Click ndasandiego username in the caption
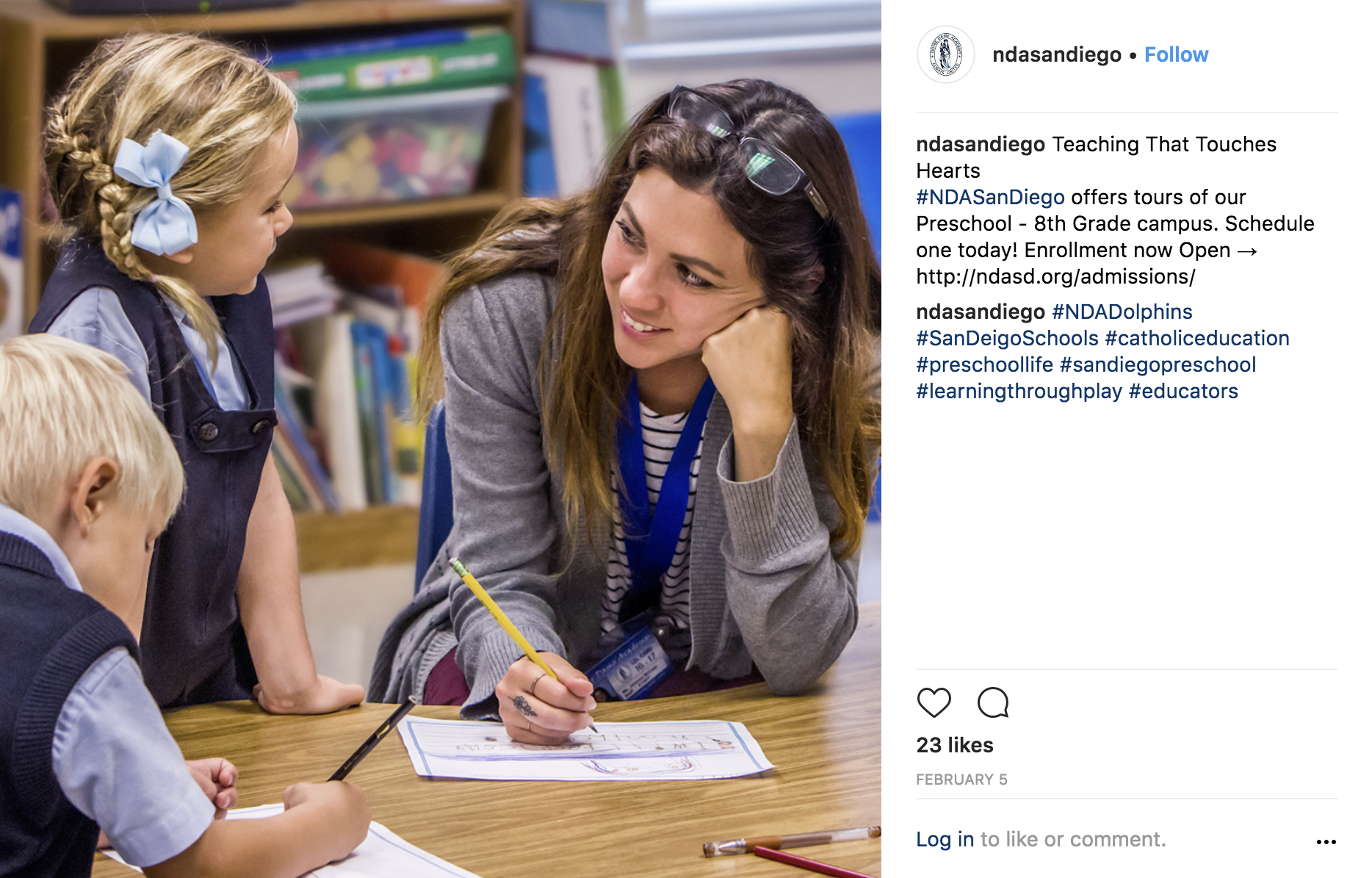The height and width of the screenshot is (878, 1372). coord(981,144)
